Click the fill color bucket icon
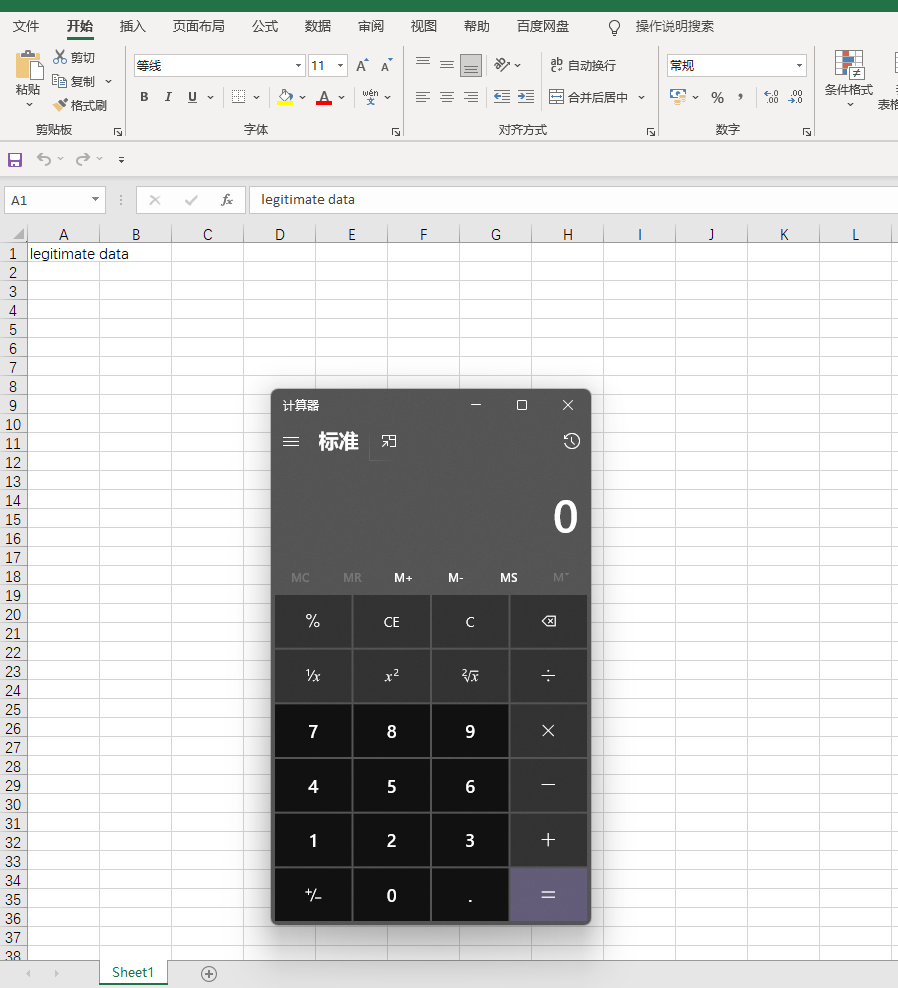The height and width of the screenshot is (988, 898). click(285, 97)
